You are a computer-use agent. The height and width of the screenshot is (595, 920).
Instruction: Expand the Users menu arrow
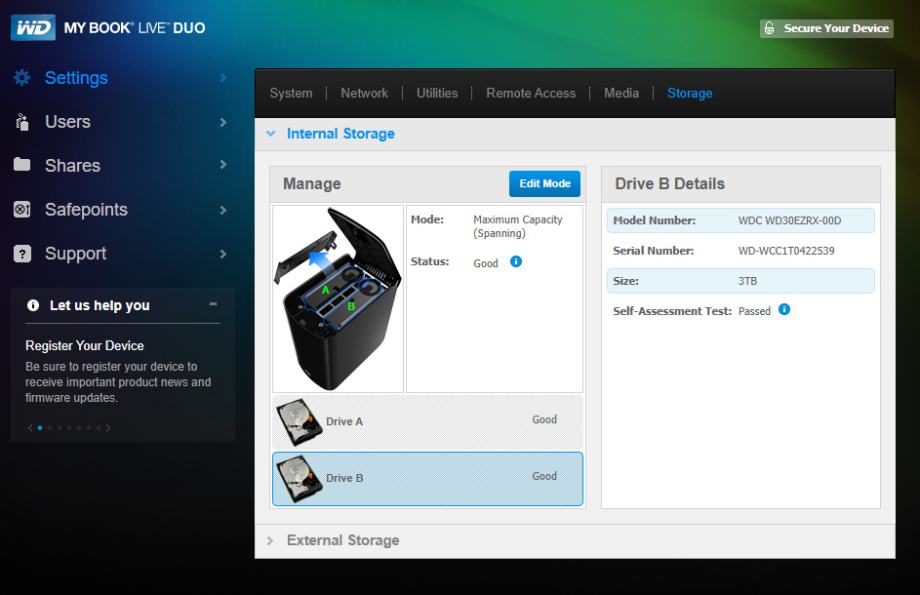click(x=222, y=122)
